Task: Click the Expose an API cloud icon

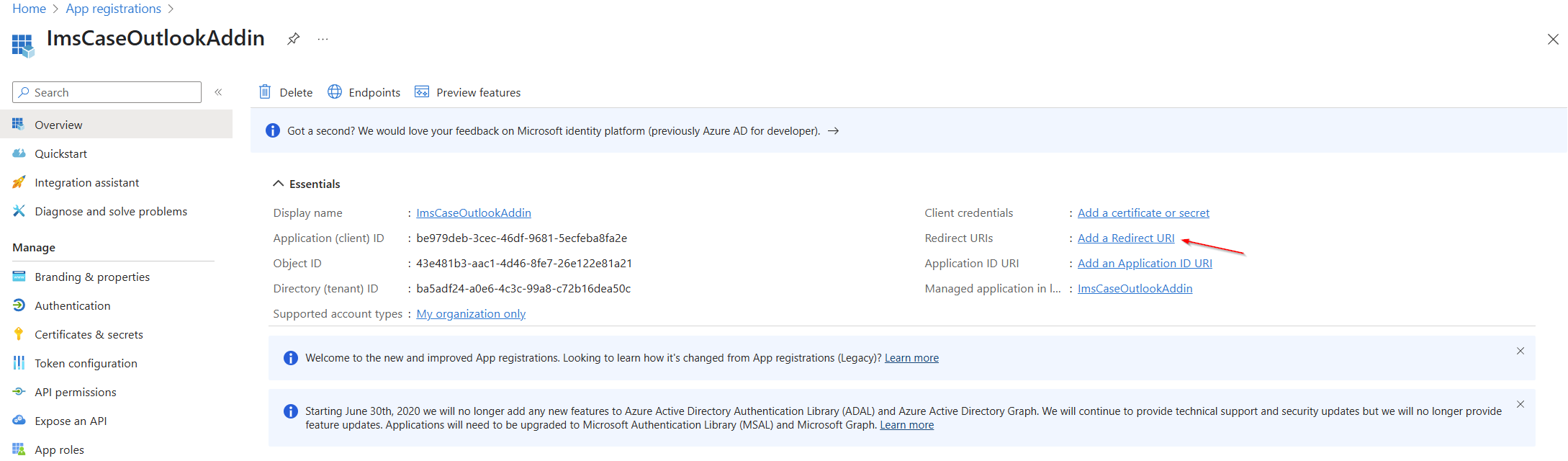Action: click(19, 420)
